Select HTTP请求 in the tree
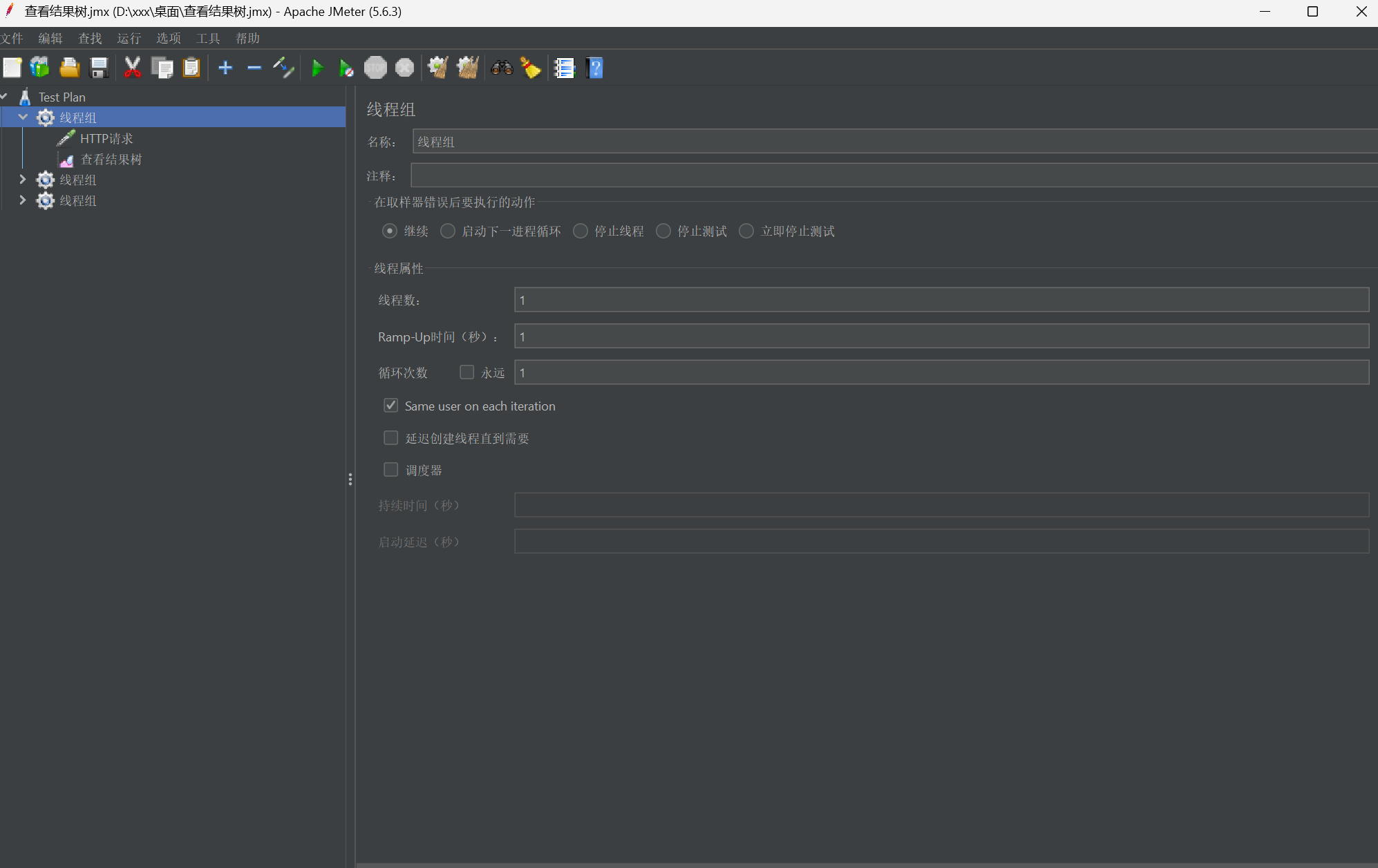The width and height of the screenshot is (1378, 868). [x=106, y=138]
